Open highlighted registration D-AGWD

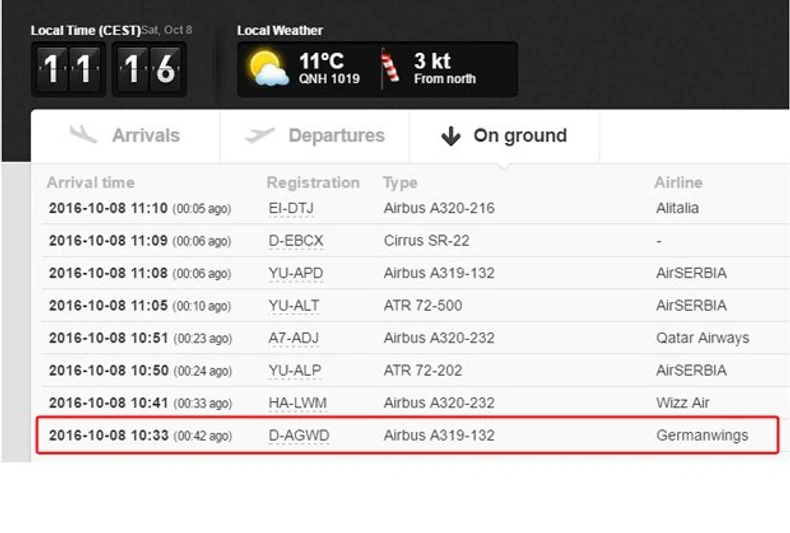[299, 436]
